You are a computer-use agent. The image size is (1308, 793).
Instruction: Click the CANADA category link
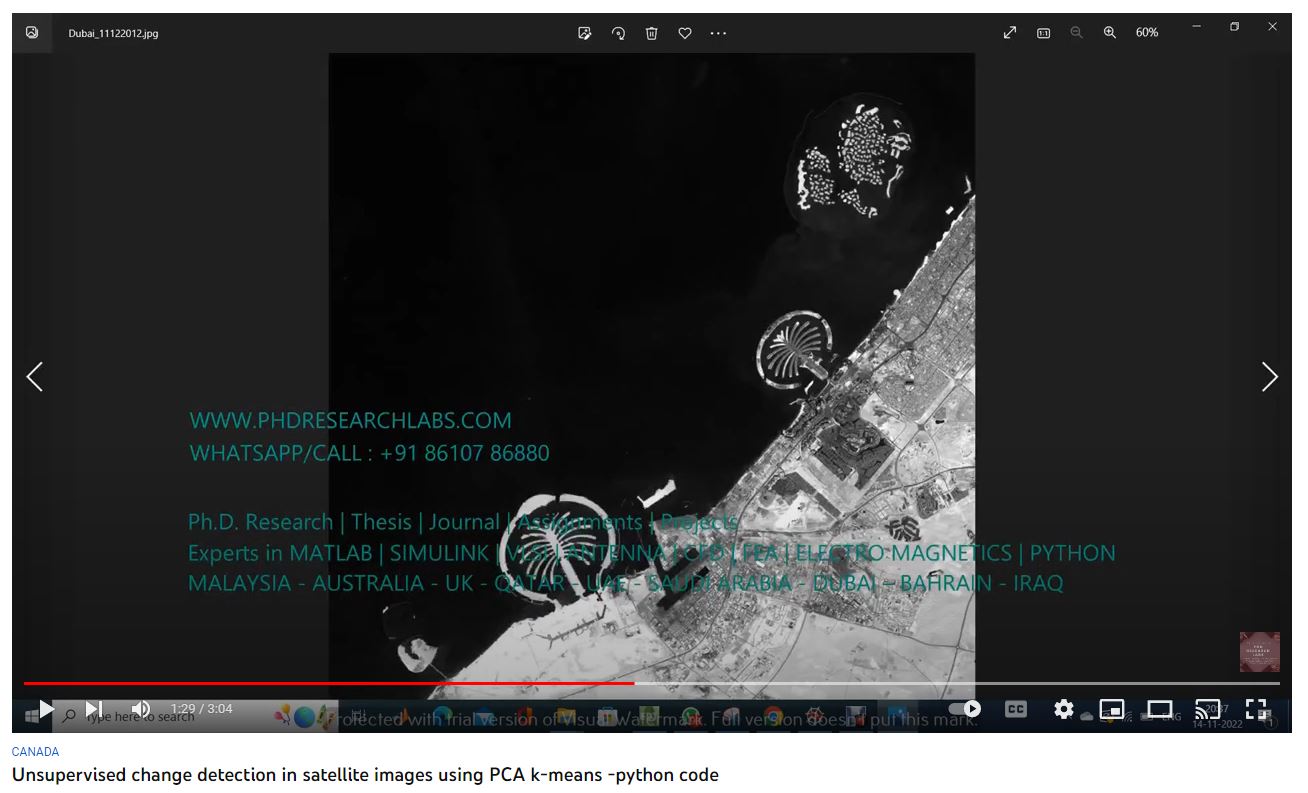point(35,751)
